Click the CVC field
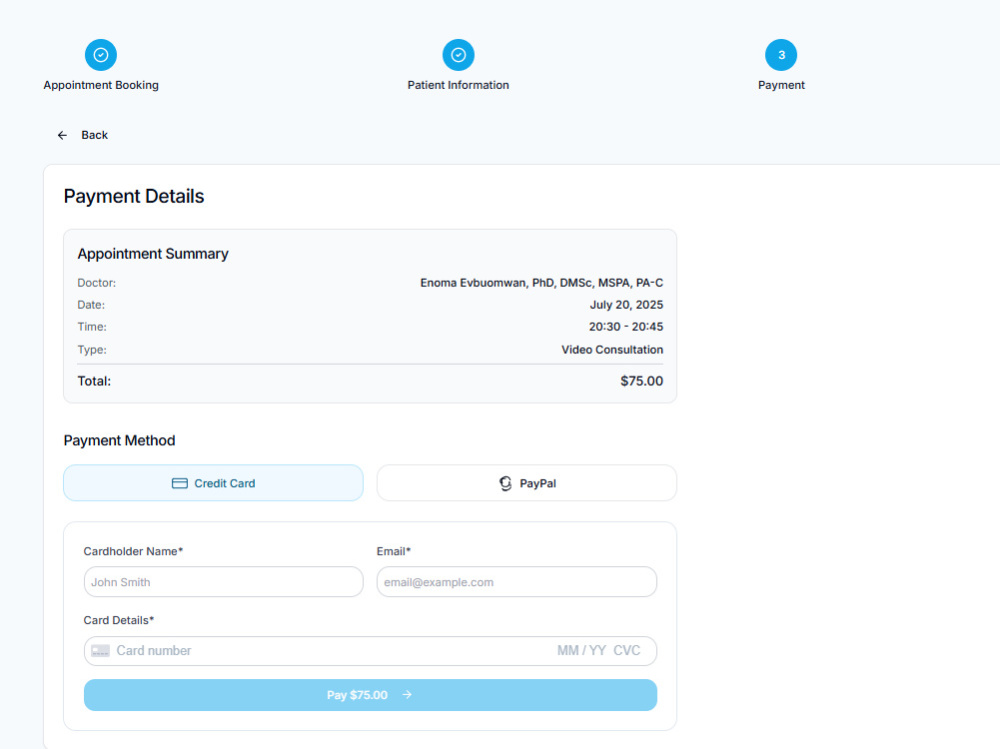The image size is (1000, 749). (x=627, y=651)
